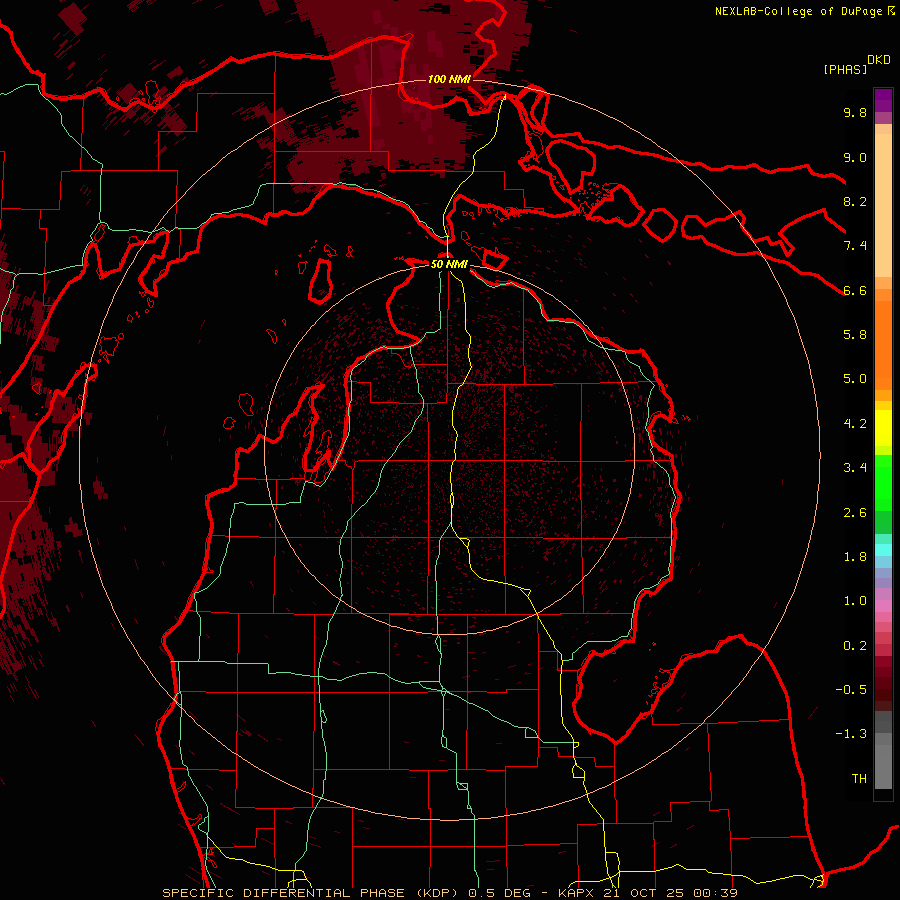Pick the yellow band of the color bar

883,428
